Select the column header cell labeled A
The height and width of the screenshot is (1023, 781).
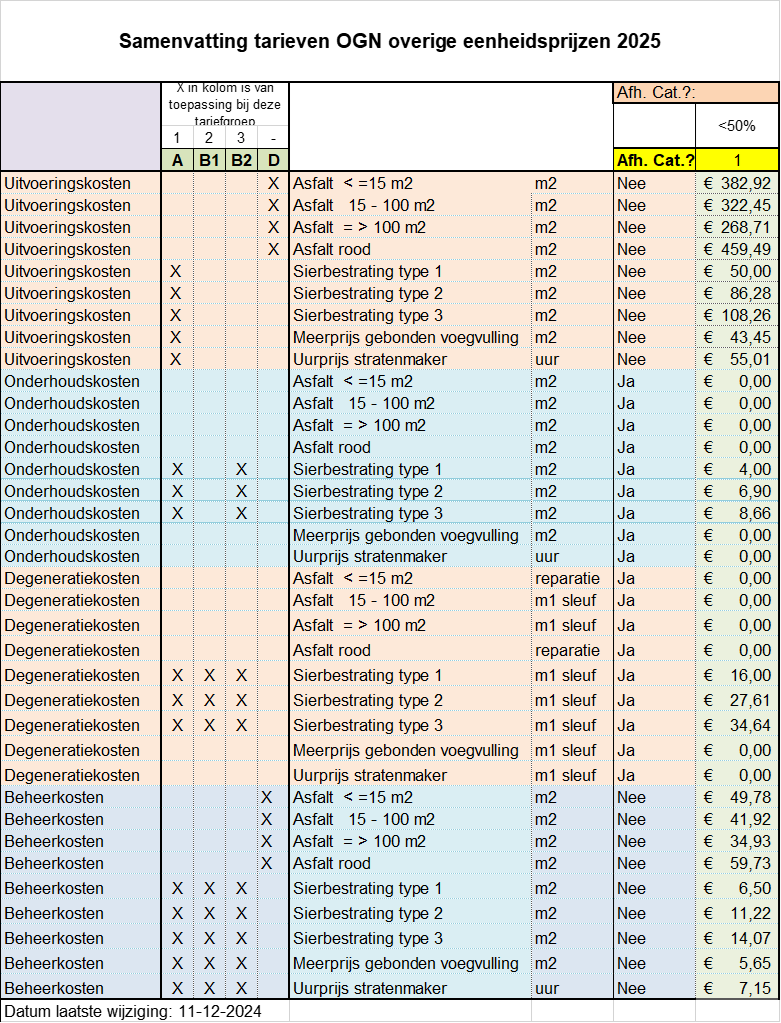click(x=177, y=160)
